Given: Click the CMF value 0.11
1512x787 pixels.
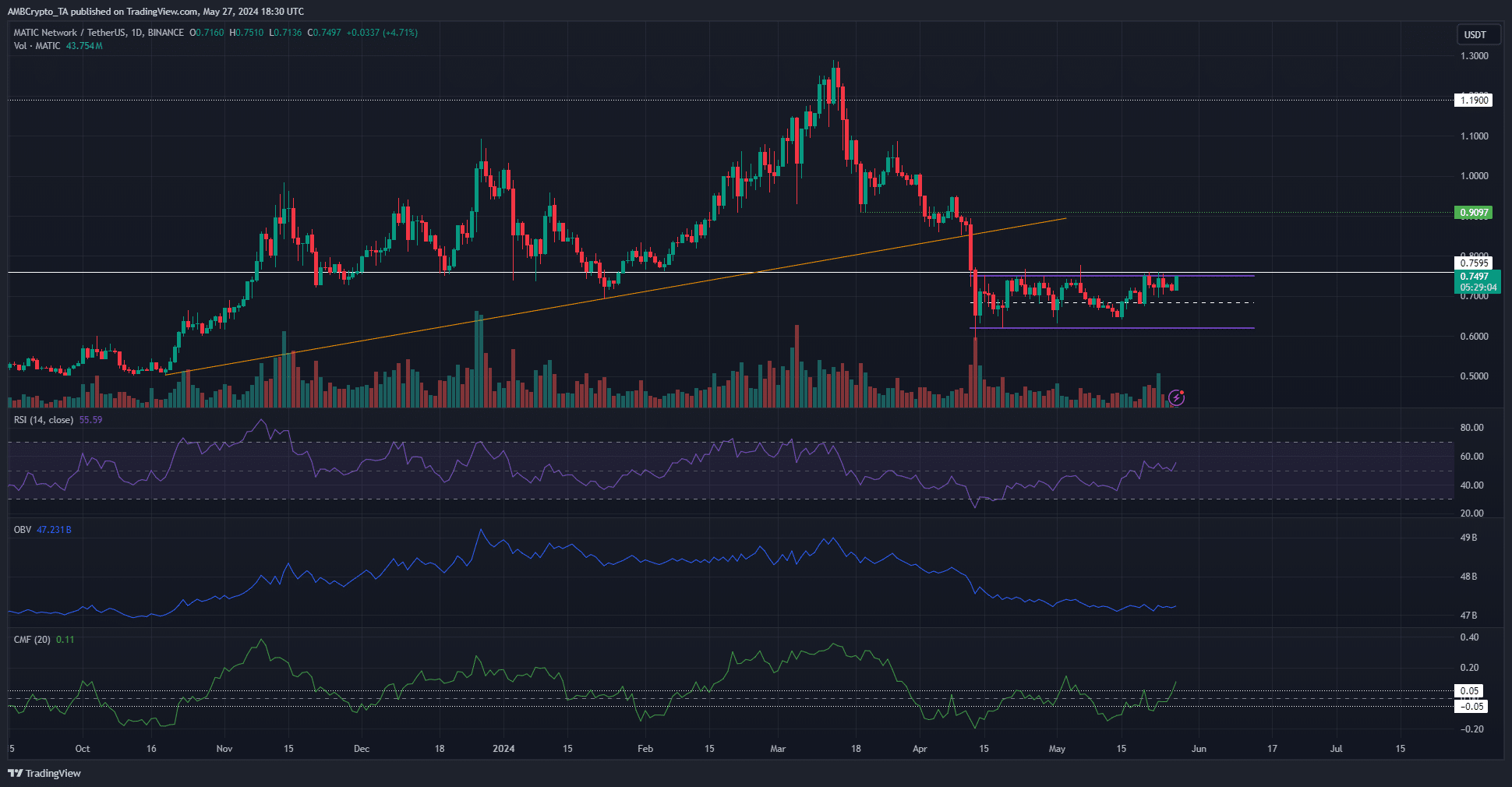Looking at the screenshot, I should [65, 640].
